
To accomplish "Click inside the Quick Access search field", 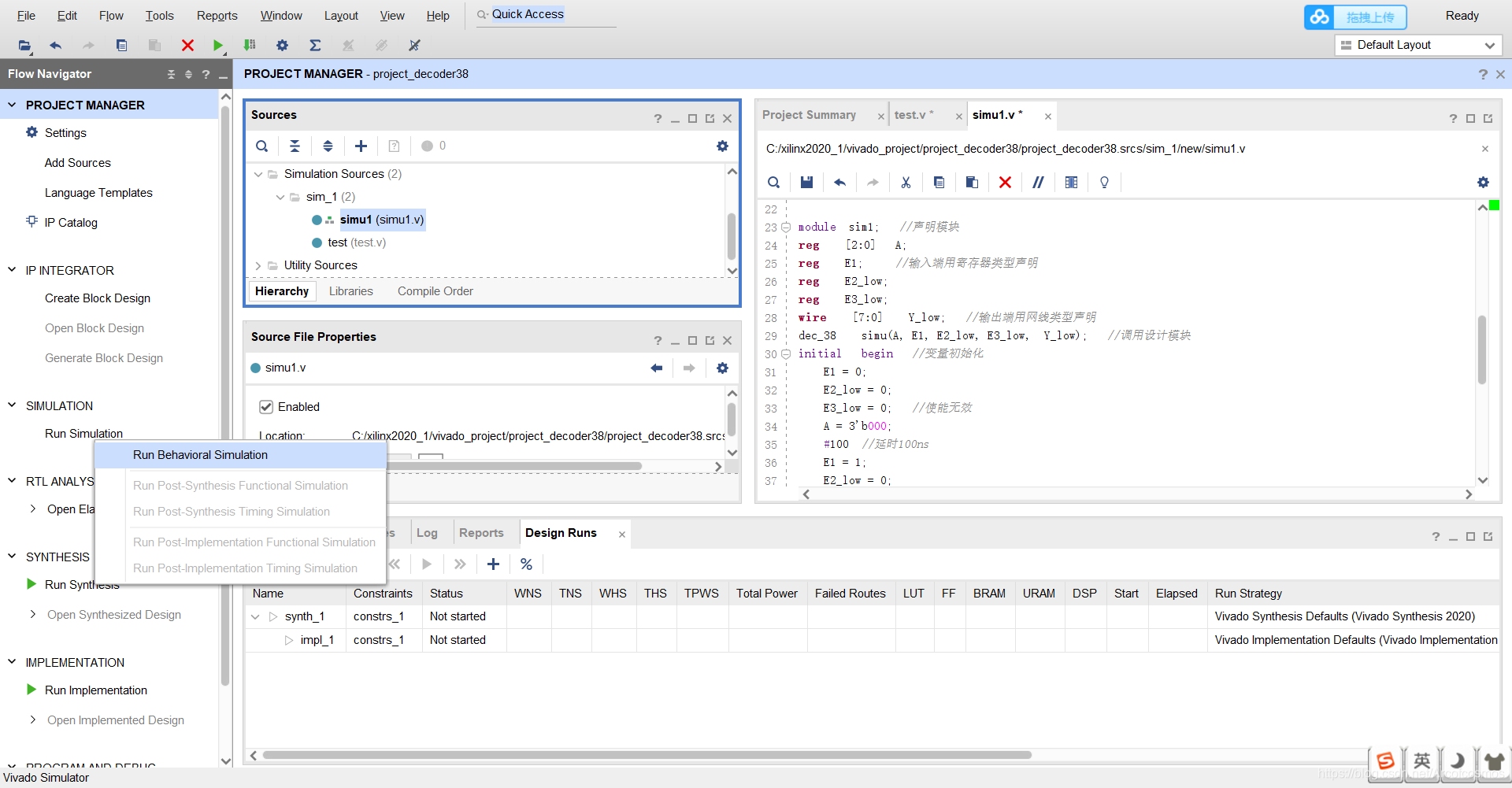I will 543,13.
